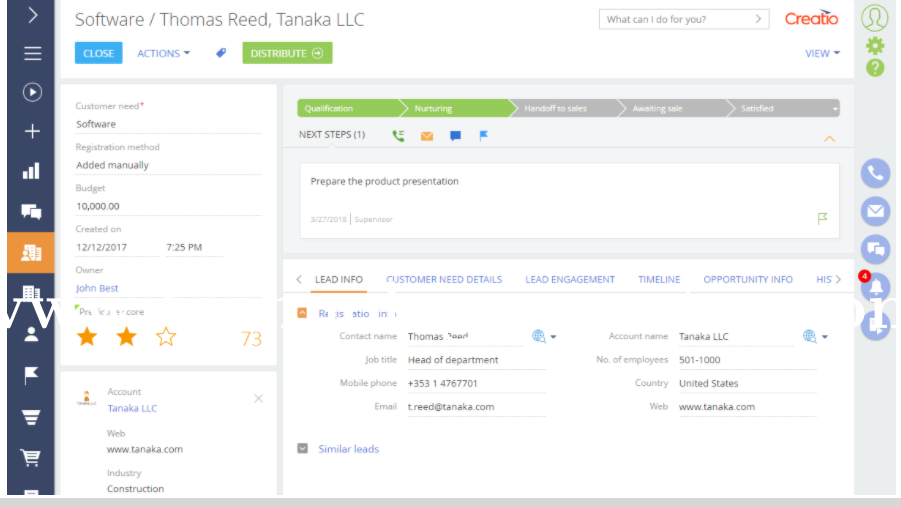Open the VIEW dropdown
901x507 pixels.
(x=822, y=53)
